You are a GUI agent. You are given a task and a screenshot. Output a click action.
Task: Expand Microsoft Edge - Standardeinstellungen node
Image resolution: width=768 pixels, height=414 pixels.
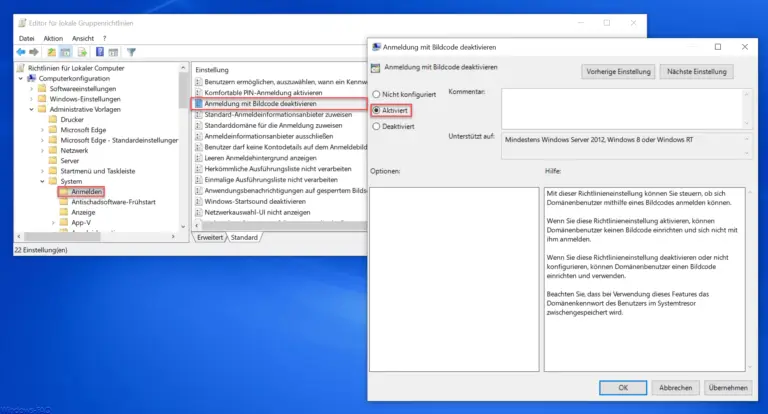[42, 140]
